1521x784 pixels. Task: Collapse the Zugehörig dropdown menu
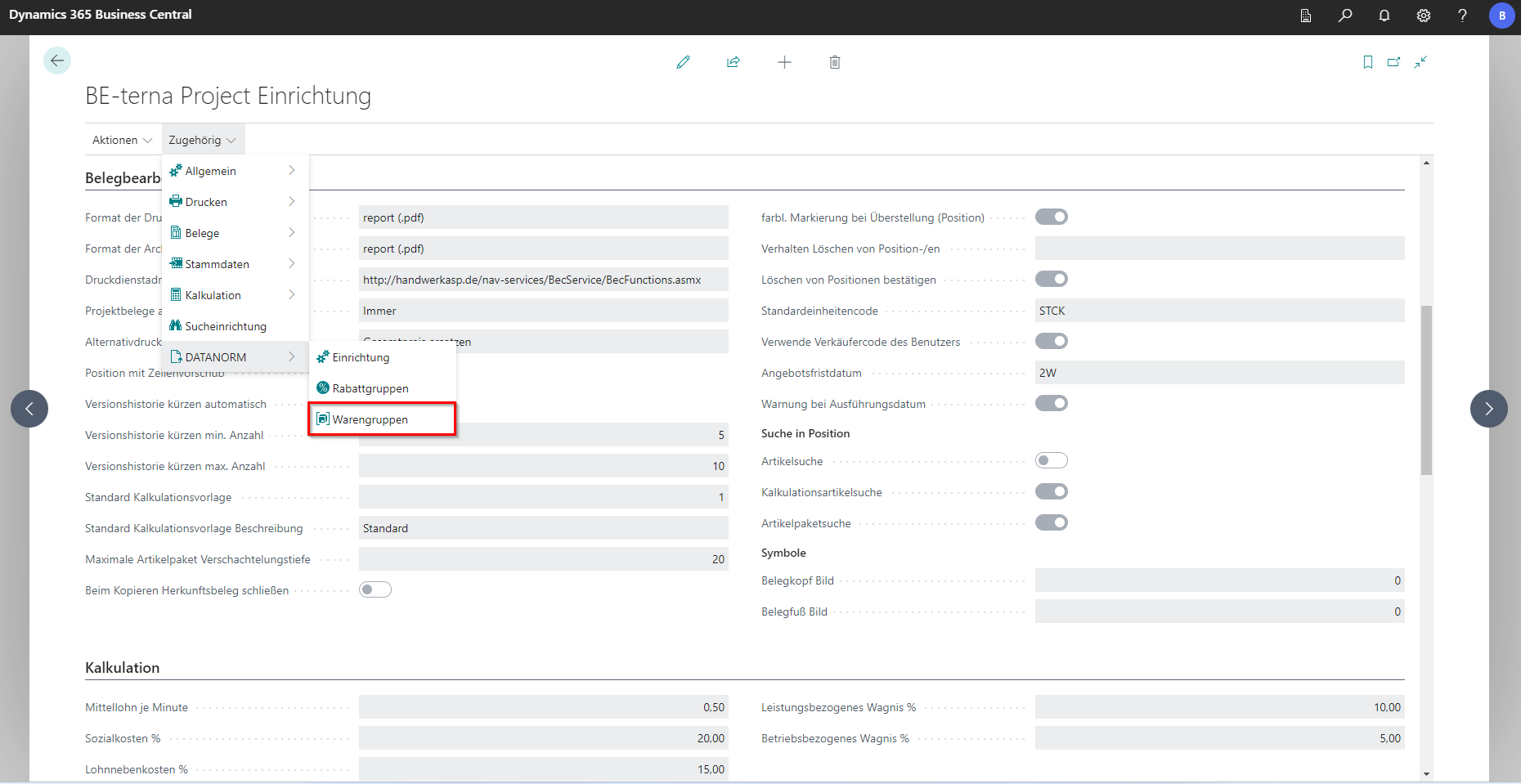click(x=202, y=140)
